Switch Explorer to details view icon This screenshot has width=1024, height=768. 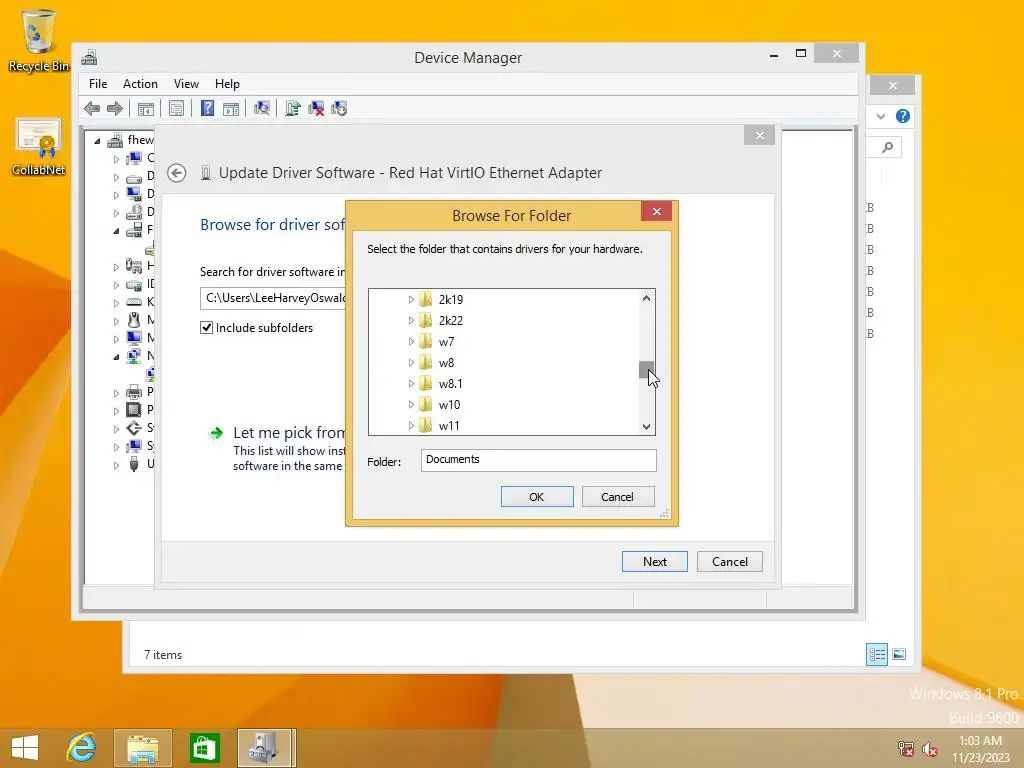(876, 654)
